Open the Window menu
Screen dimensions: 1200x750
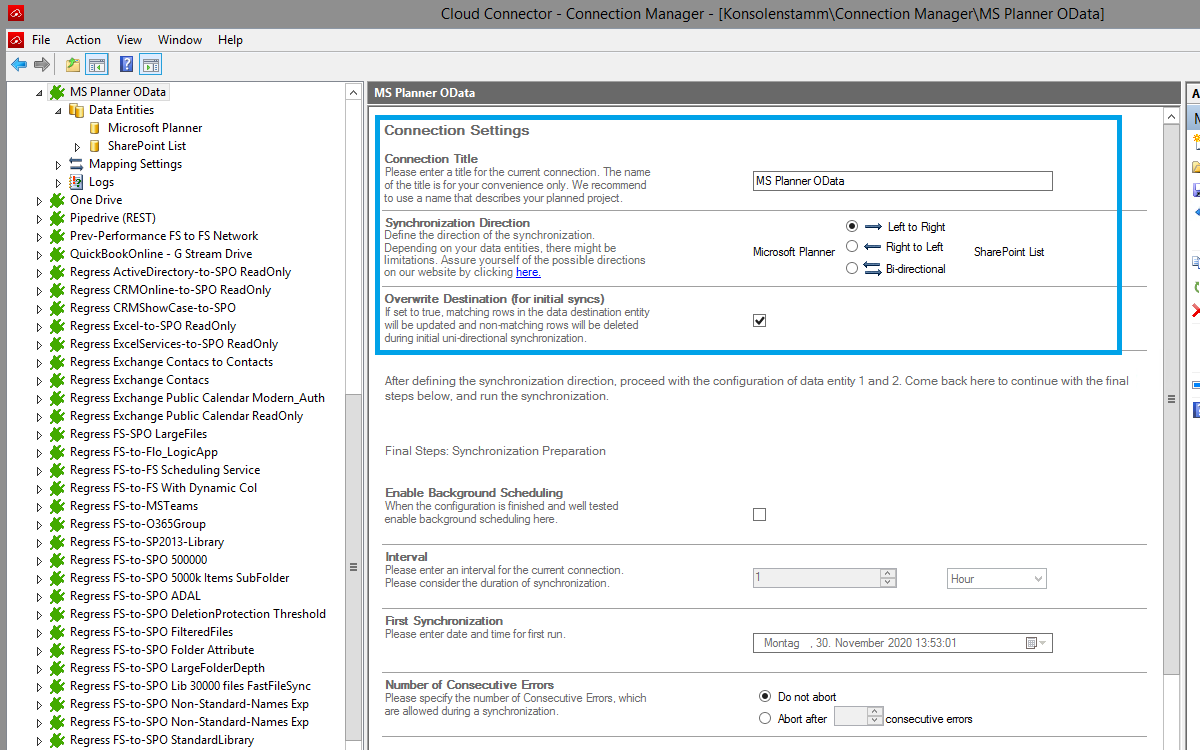(x=180, y=40)
